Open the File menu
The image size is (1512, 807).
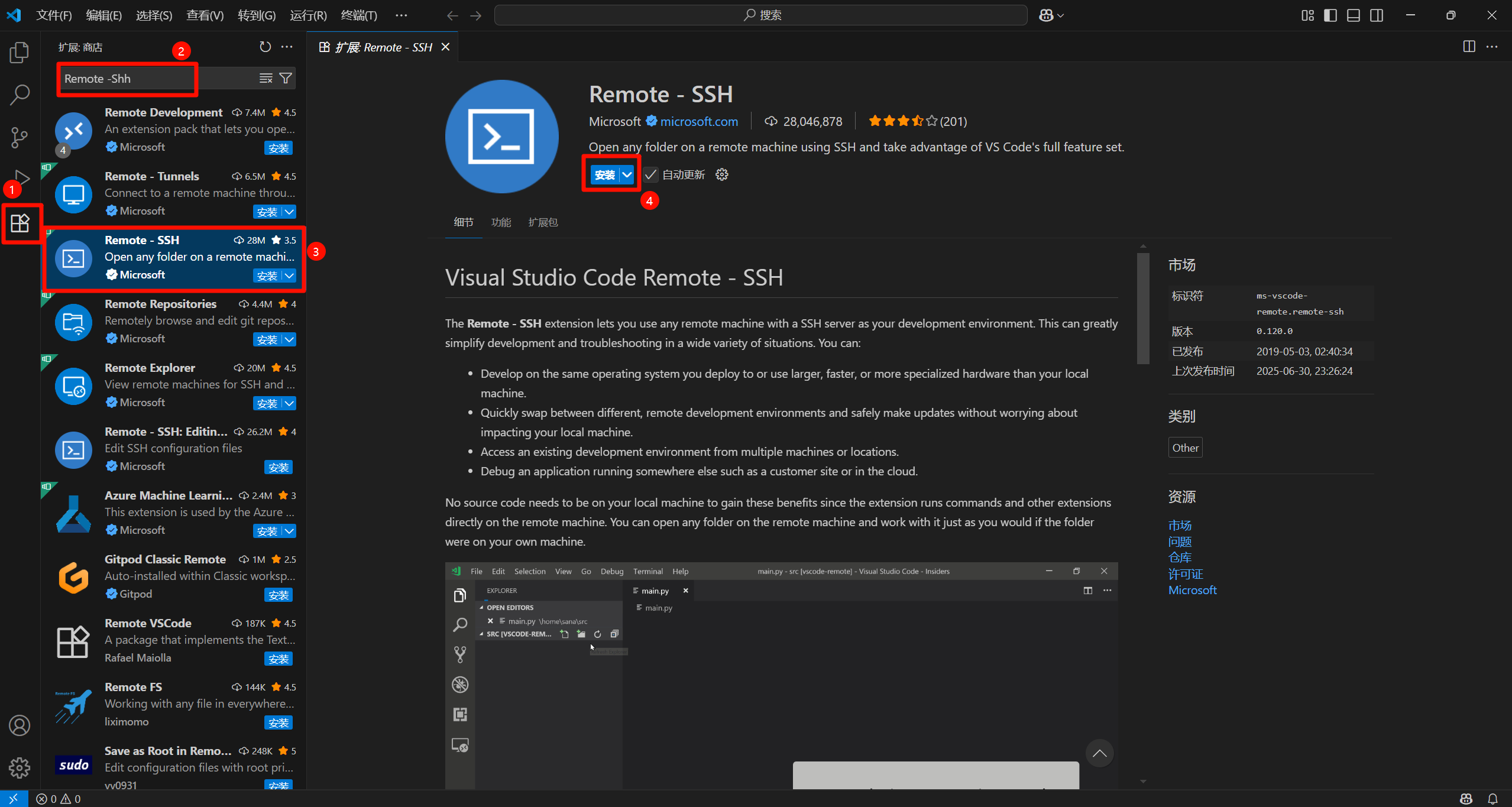54,15
